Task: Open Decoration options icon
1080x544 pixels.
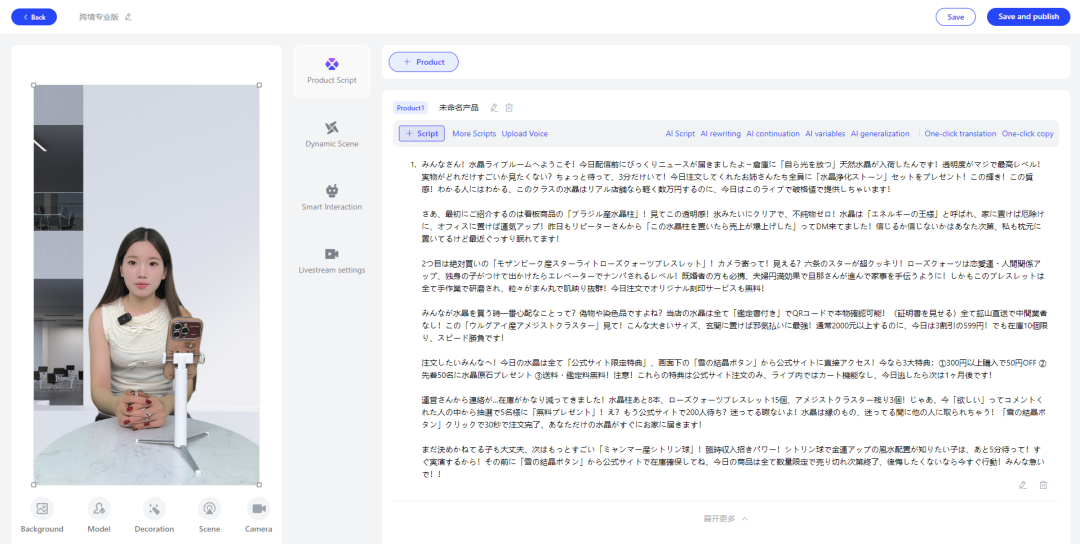Action: click(x=154, y=508)
